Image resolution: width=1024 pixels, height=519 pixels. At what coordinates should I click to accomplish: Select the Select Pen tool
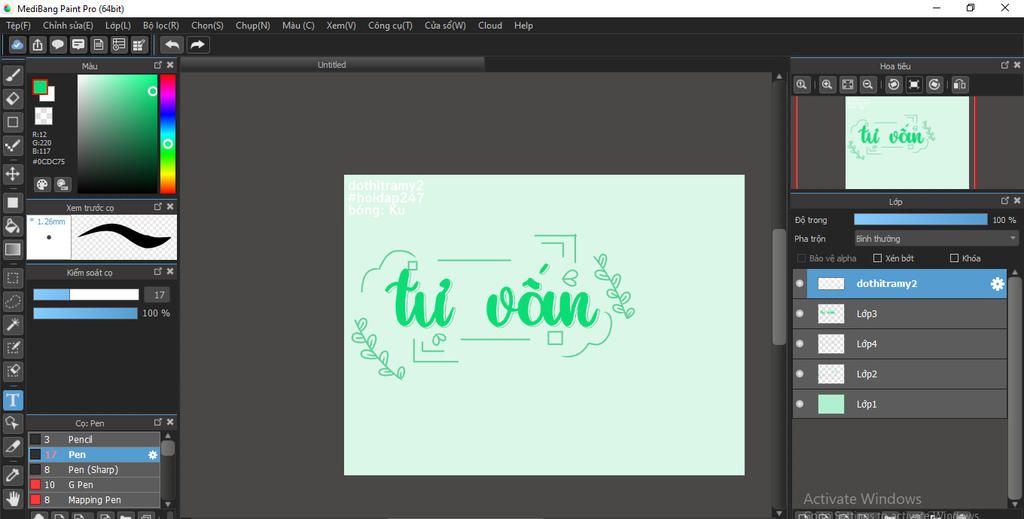(x=12, y=348)
